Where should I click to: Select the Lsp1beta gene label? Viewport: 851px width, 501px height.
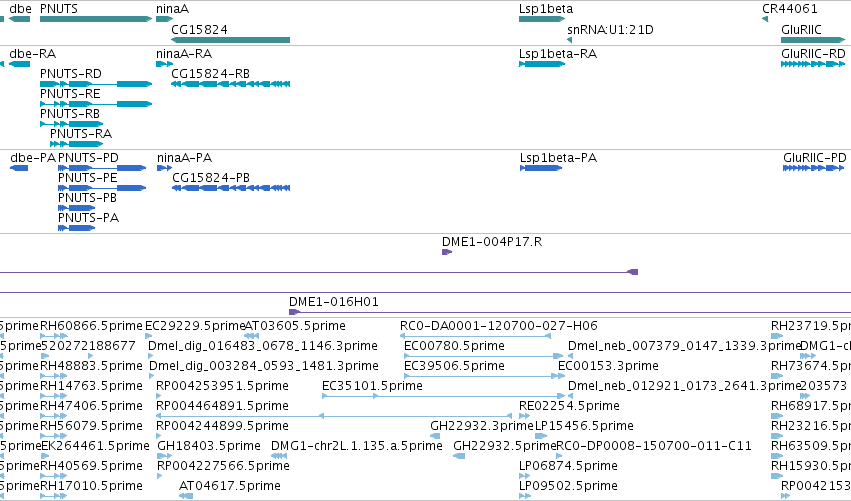[x=546, y=9]
